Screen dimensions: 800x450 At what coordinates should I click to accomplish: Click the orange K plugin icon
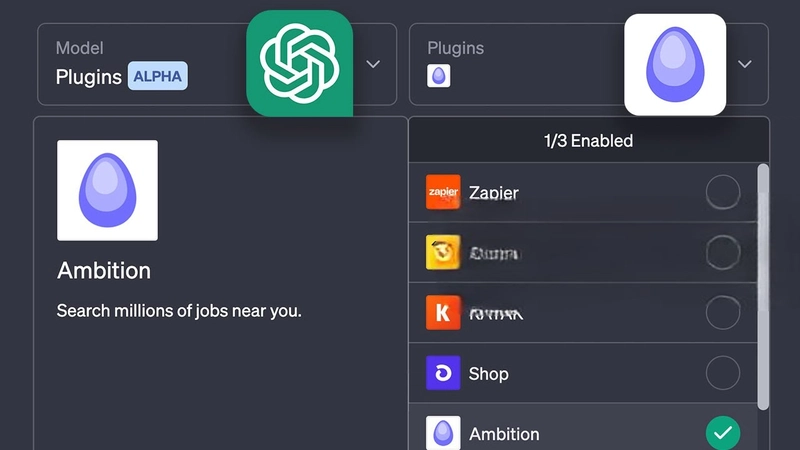point(443,313)
